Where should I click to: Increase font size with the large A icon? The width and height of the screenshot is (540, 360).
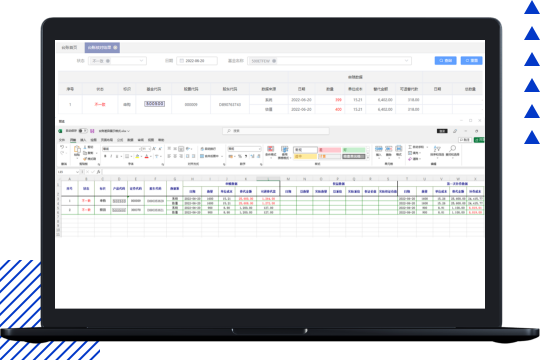click(154, 149)
